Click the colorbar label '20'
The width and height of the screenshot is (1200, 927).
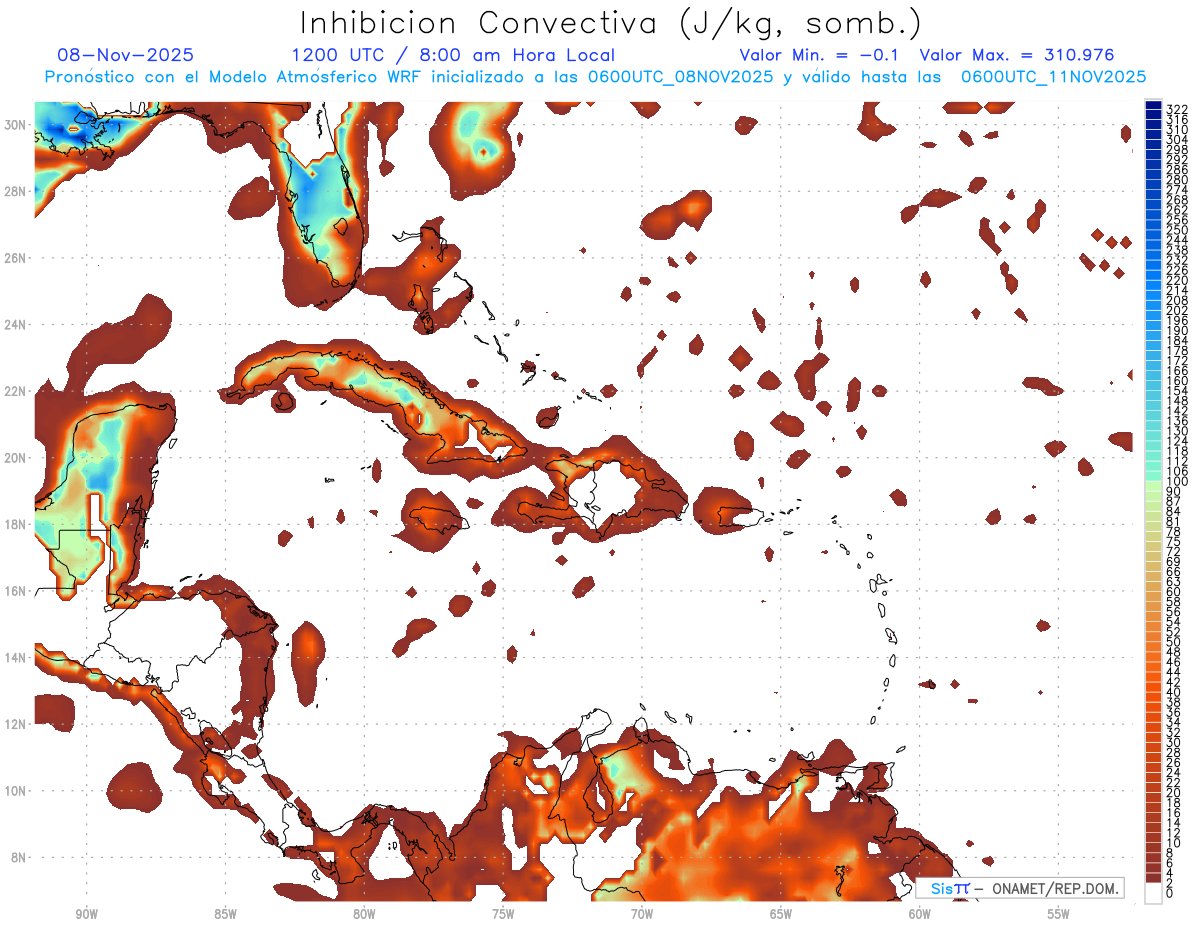tap(1174, 793)
